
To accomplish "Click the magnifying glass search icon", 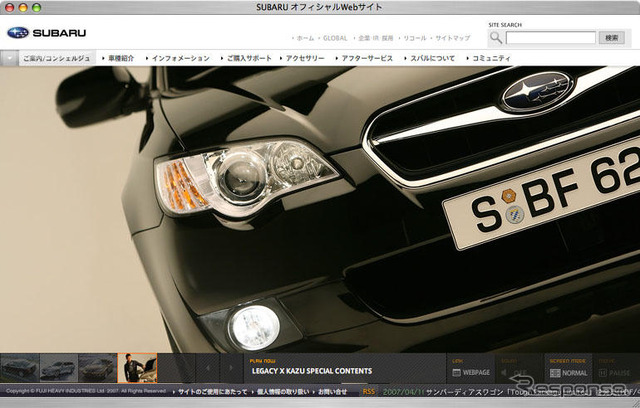I will pos(496,38).
